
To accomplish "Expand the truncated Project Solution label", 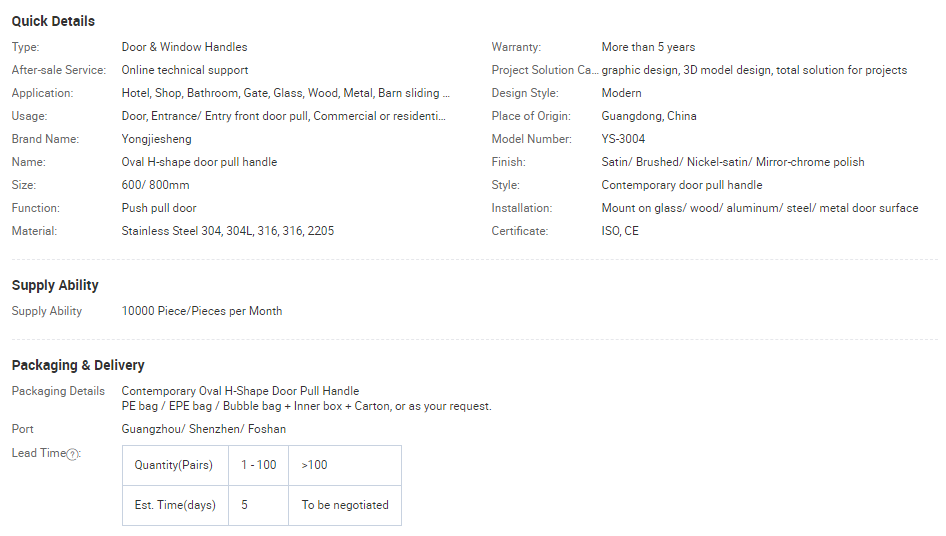I will 546,70.
